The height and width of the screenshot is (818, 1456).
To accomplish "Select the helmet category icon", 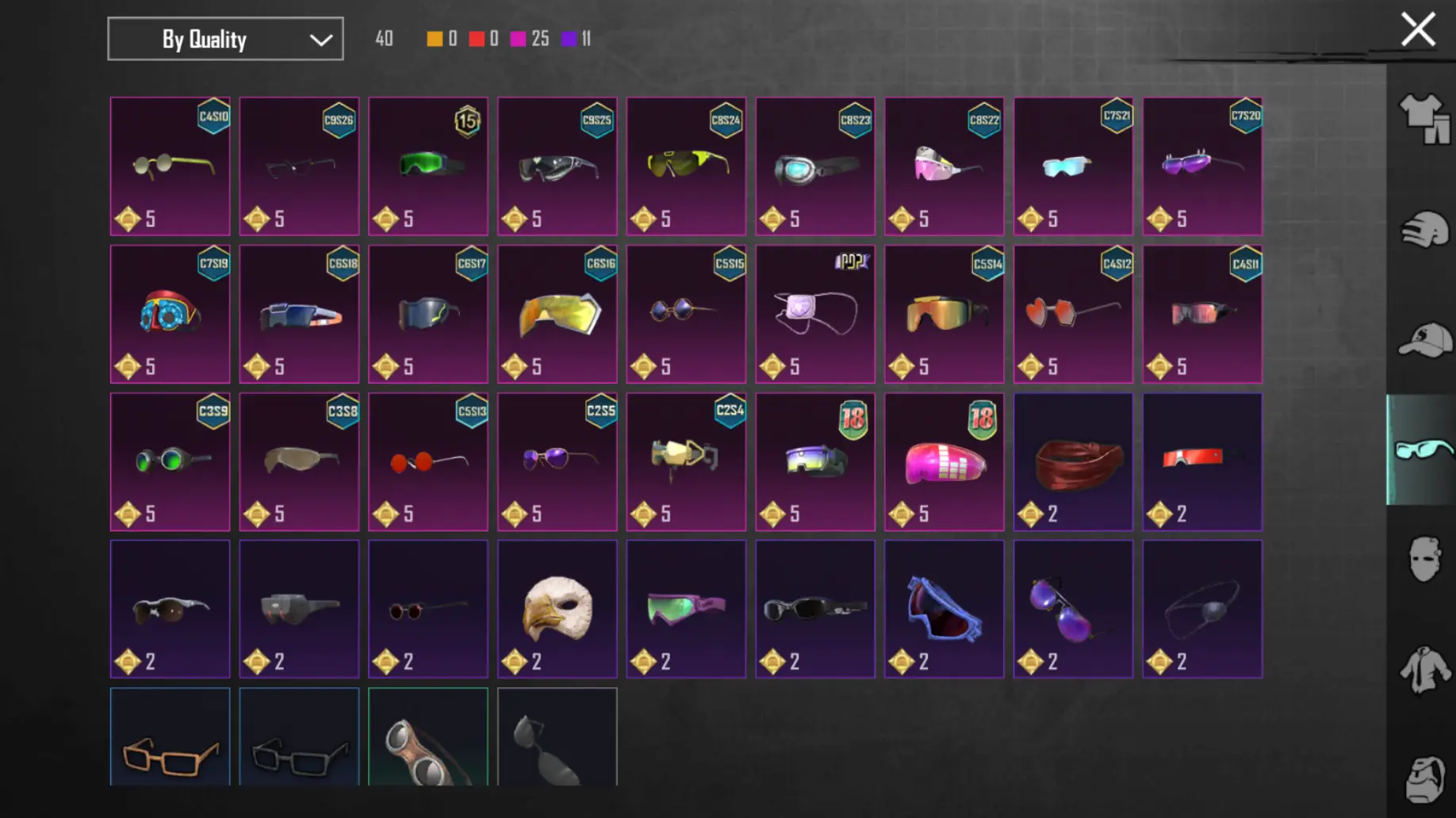I will (x=1424, y=230).
